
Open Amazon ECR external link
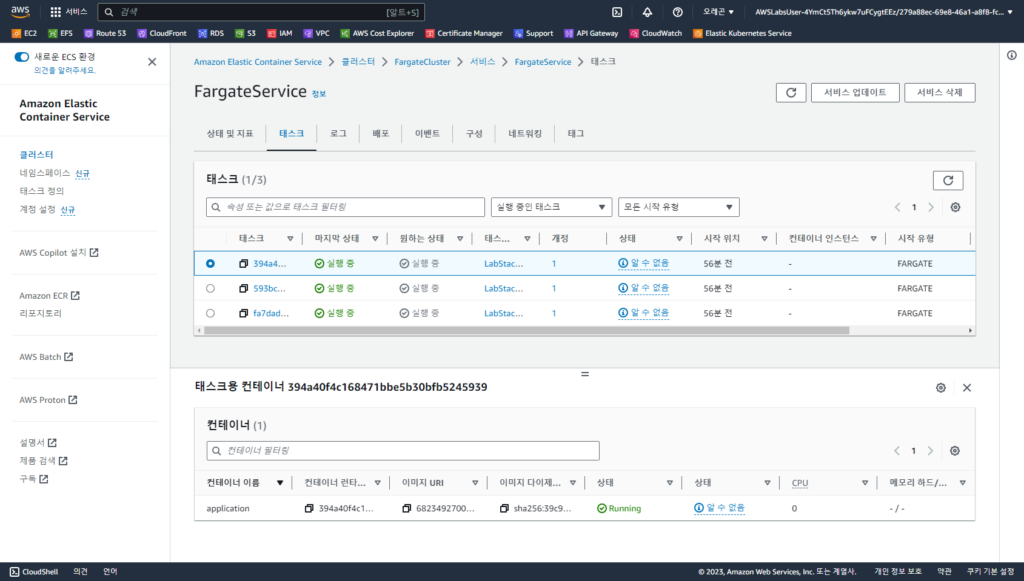(50, 296)
